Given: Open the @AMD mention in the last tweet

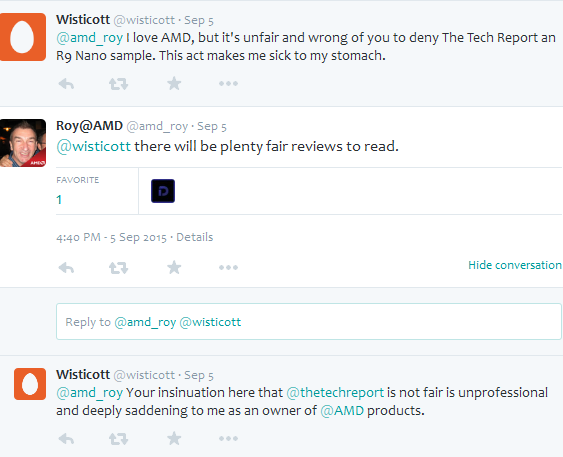Looking at the screenshot, I should tap(342, 410).
